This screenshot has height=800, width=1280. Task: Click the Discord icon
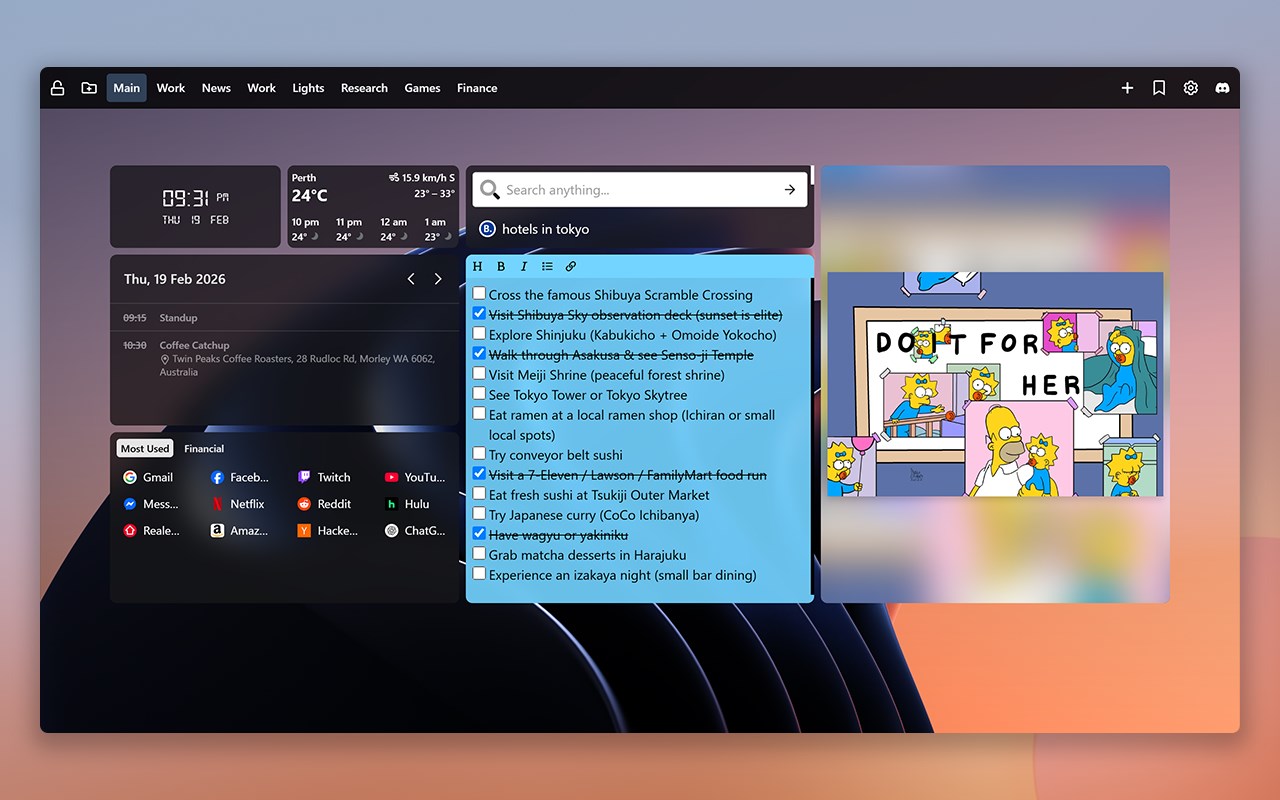(1222, 88)
